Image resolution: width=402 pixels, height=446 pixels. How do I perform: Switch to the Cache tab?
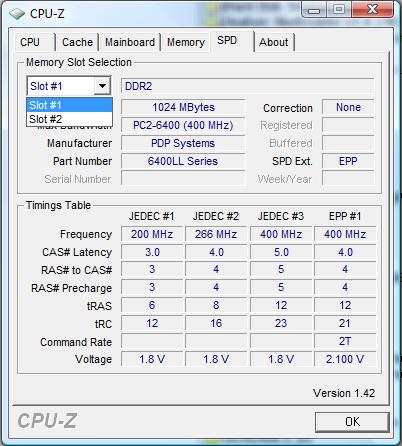77,42
